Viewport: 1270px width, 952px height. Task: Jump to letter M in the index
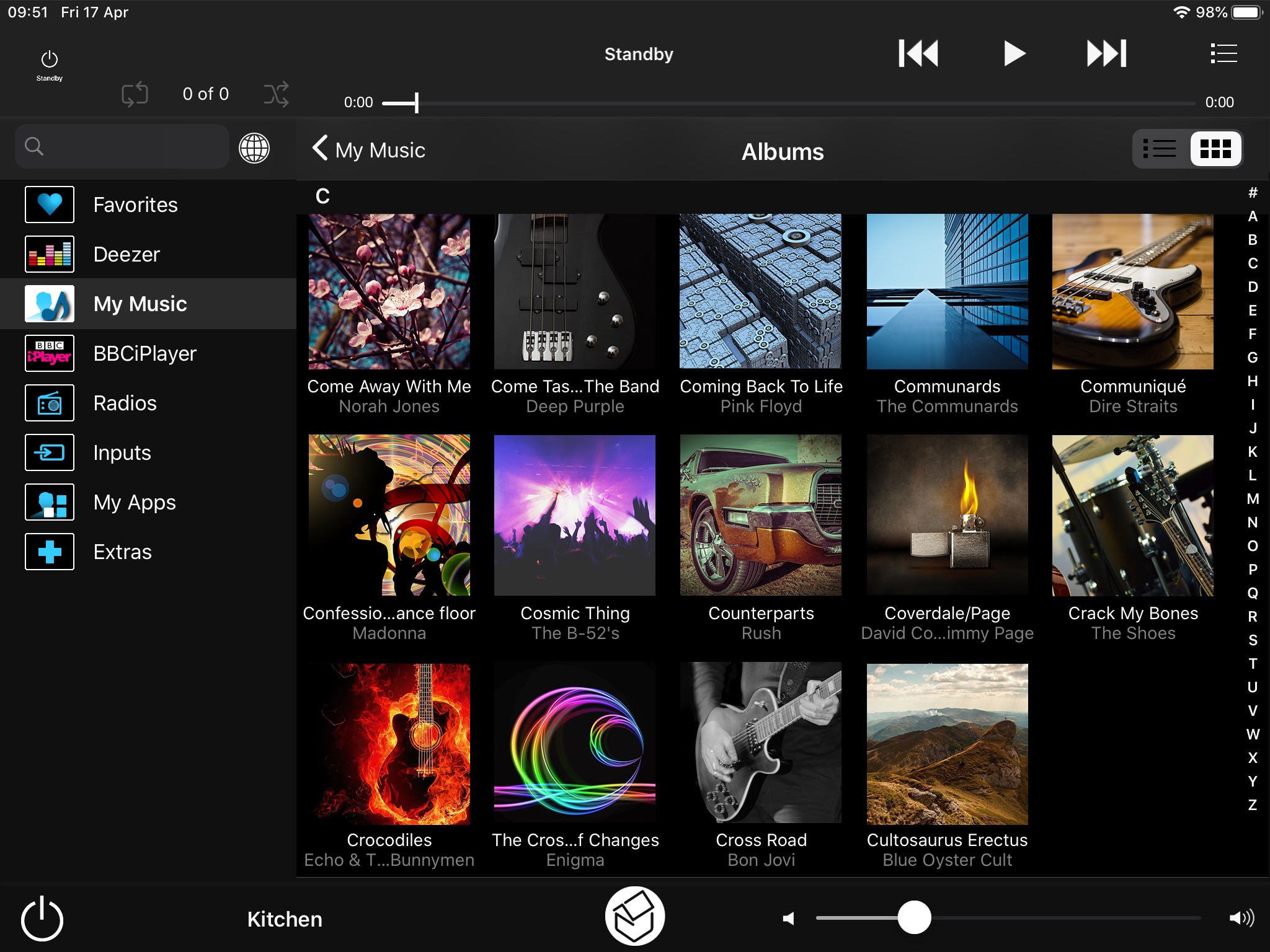1253,499
